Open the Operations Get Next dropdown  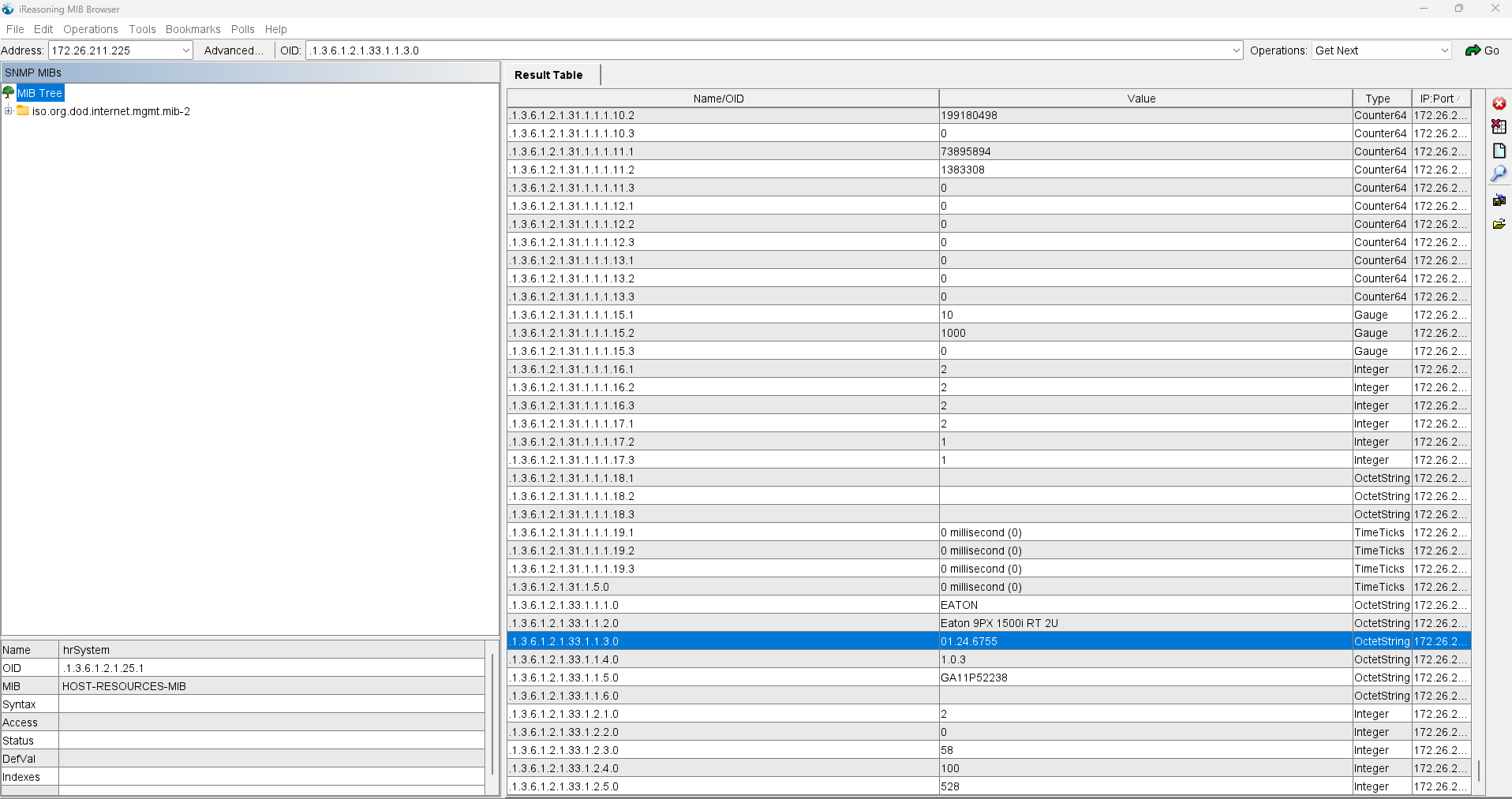pos(1444,50)
